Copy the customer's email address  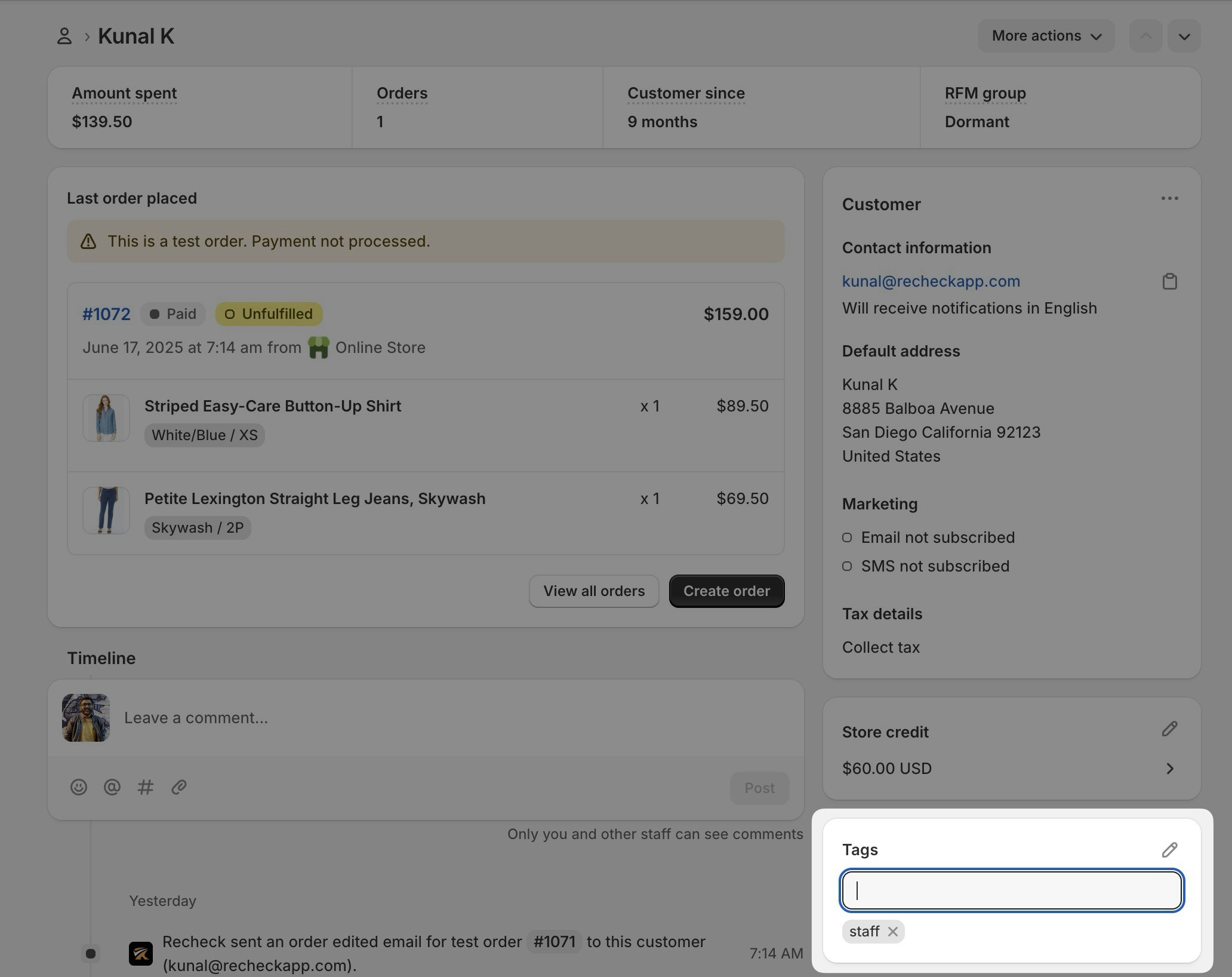tap(1169, 281)
